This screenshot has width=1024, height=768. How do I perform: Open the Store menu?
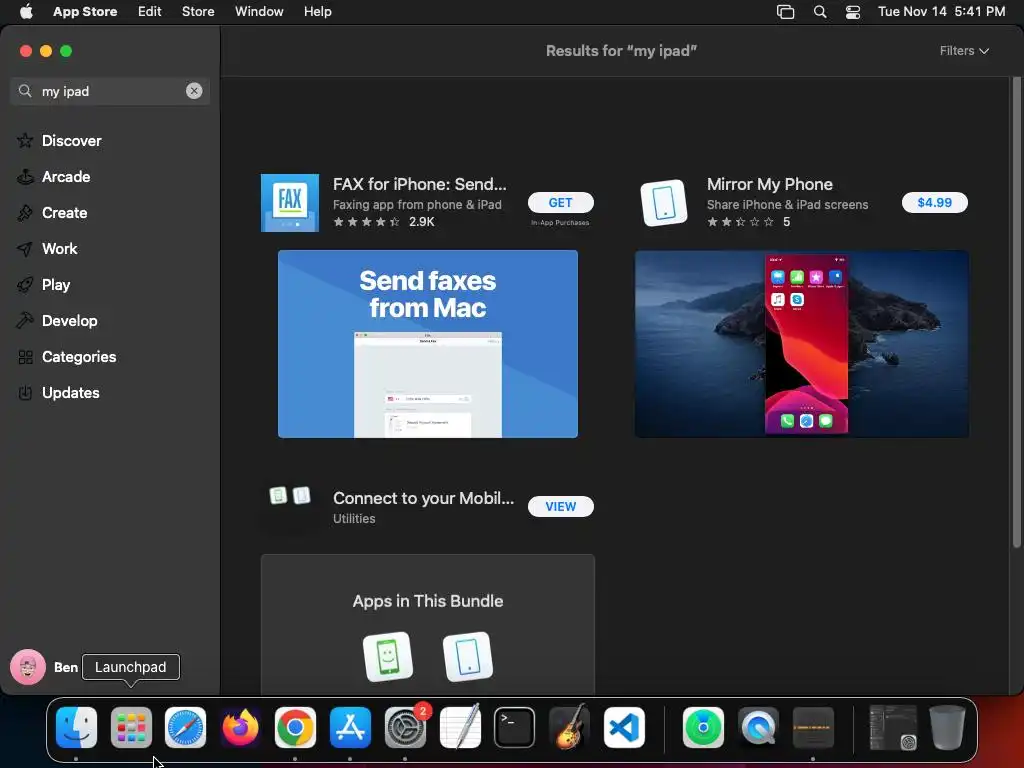[x=198, y=11]
